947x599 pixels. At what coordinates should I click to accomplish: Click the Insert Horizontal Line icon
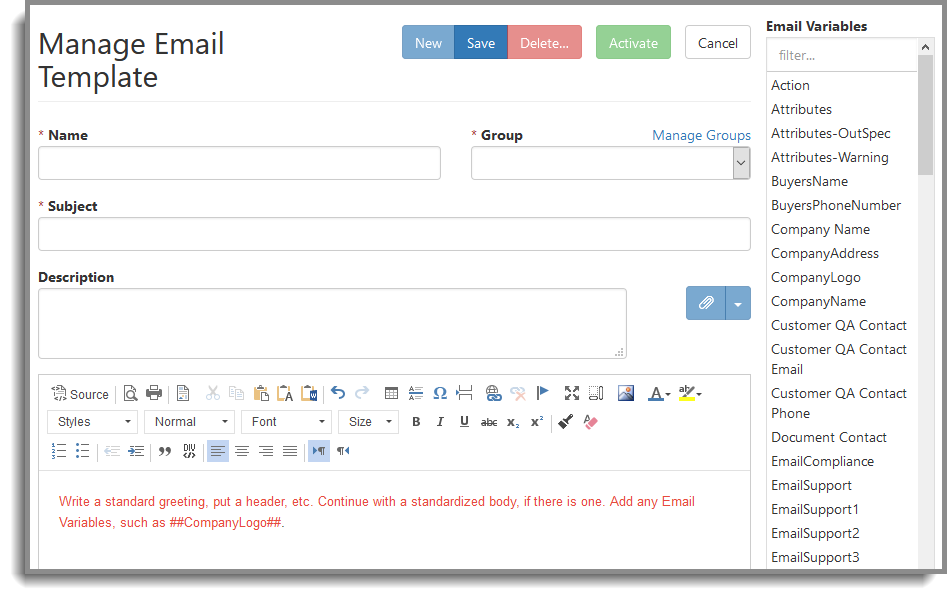point(416,394)
